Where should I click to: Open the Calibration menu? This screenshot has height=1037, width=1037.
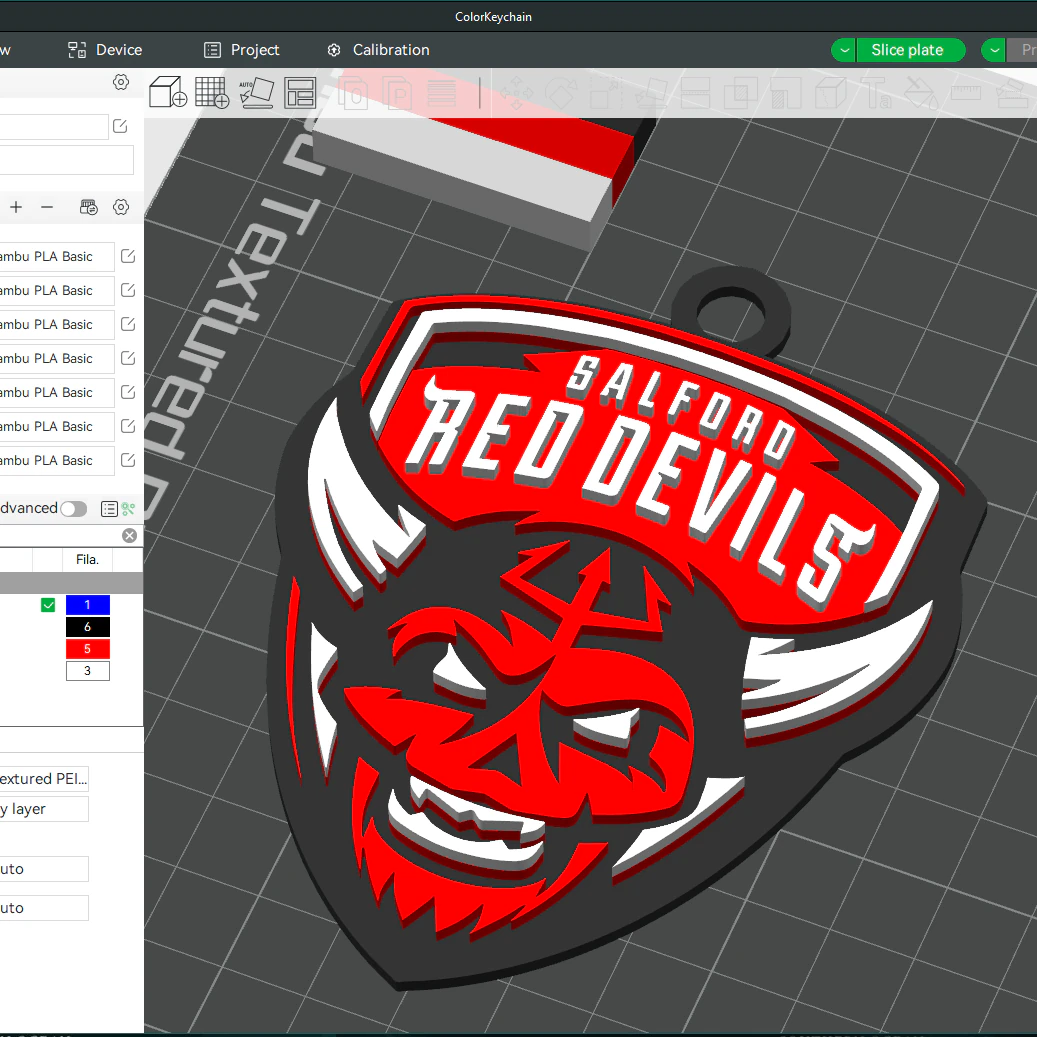[378, 49]
